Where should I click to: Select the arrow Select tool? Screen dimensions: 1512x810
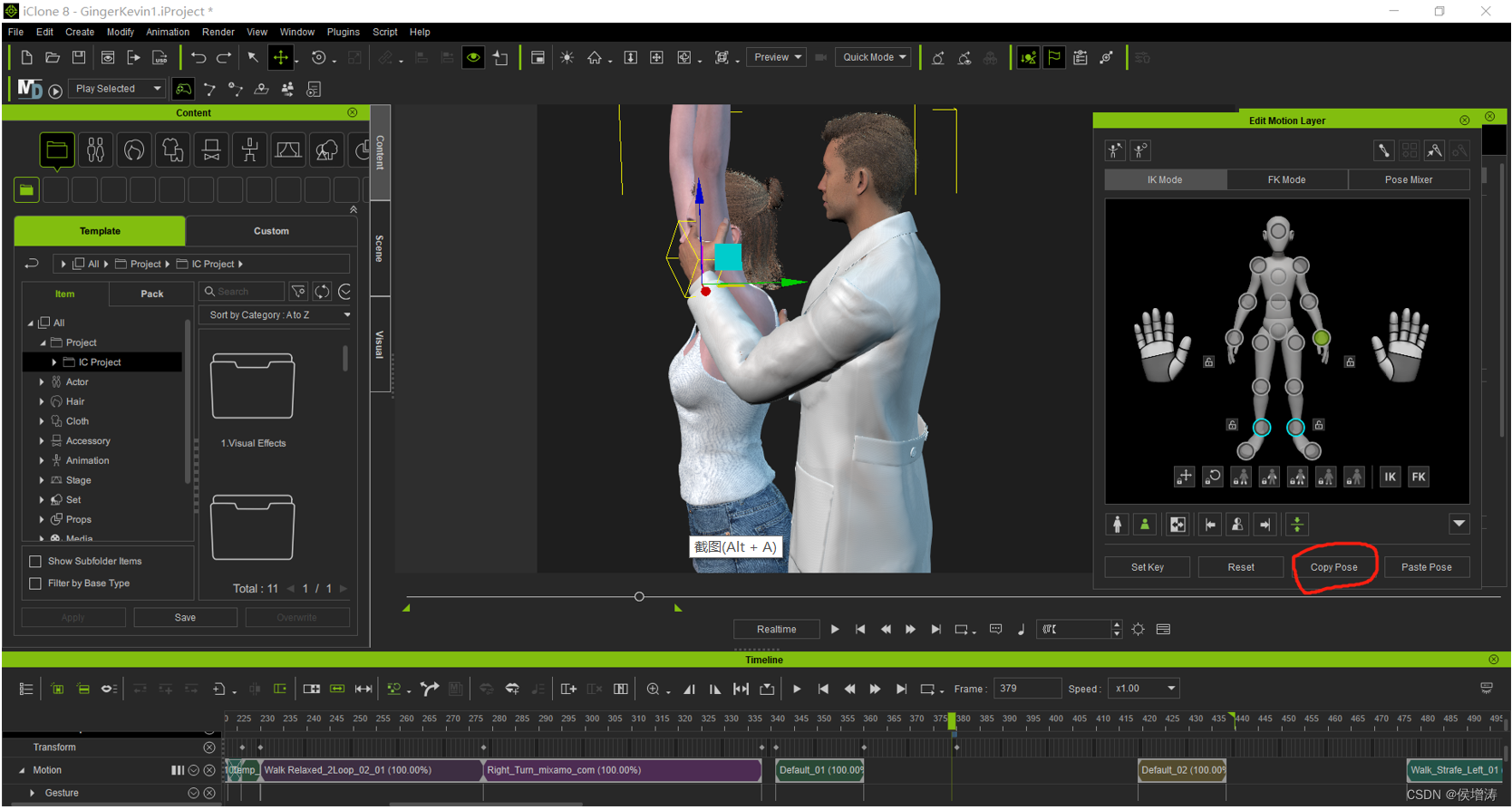[x=254, y=58]
